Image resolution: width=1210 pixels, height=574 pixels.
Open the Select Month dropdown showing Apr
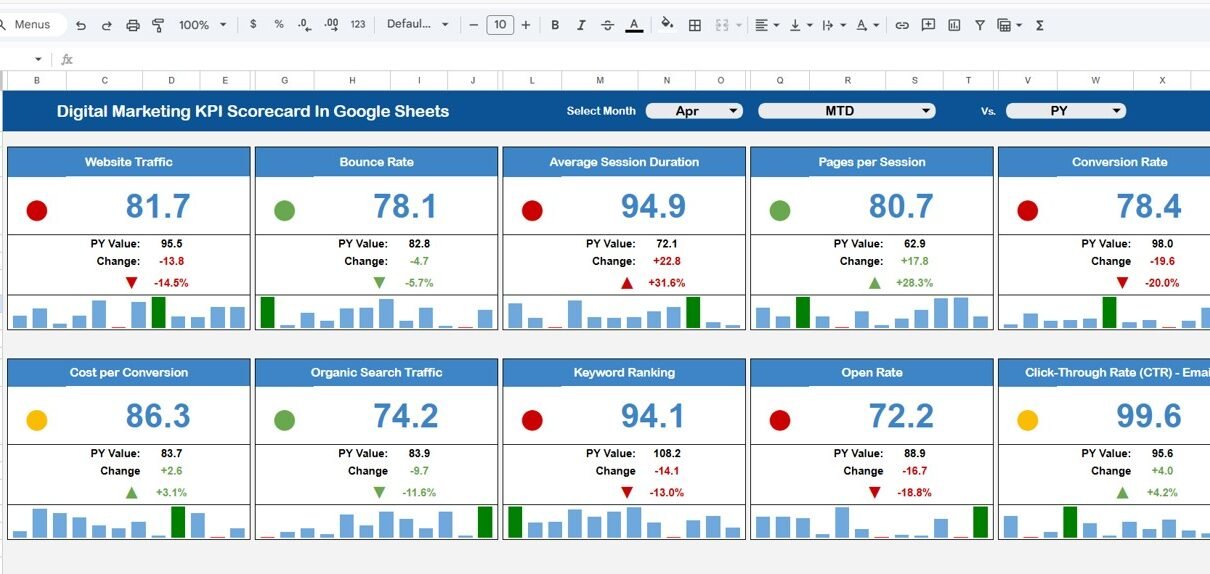(x=694, y=111)
